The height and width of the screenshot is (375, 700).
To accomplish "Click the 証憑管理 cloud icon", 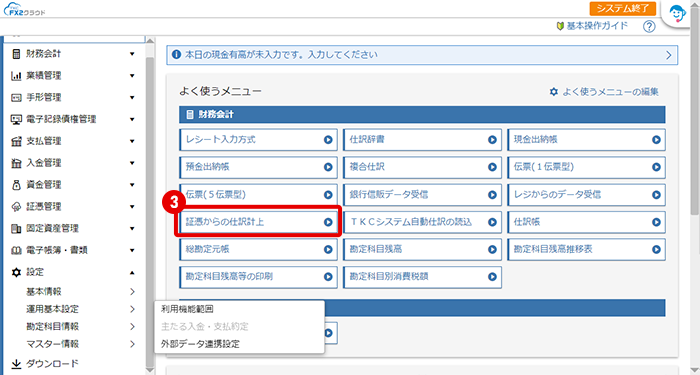I will coord(16,207).
